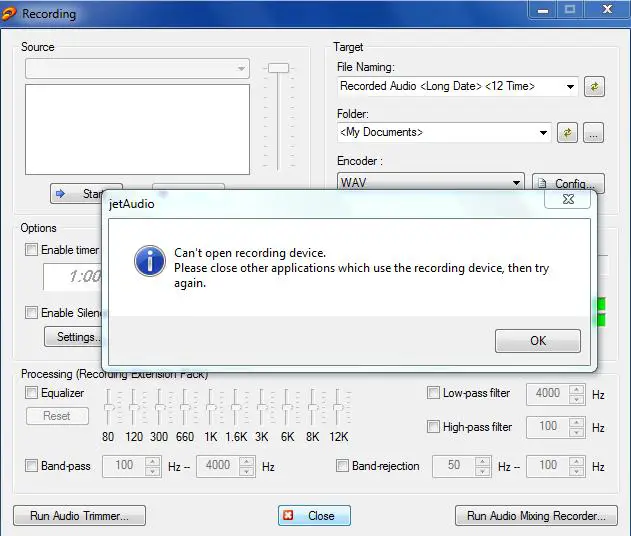Click the 3K equalizer band slider
Viewport: 631px width, 536px height.
click(x=261, y=407)
